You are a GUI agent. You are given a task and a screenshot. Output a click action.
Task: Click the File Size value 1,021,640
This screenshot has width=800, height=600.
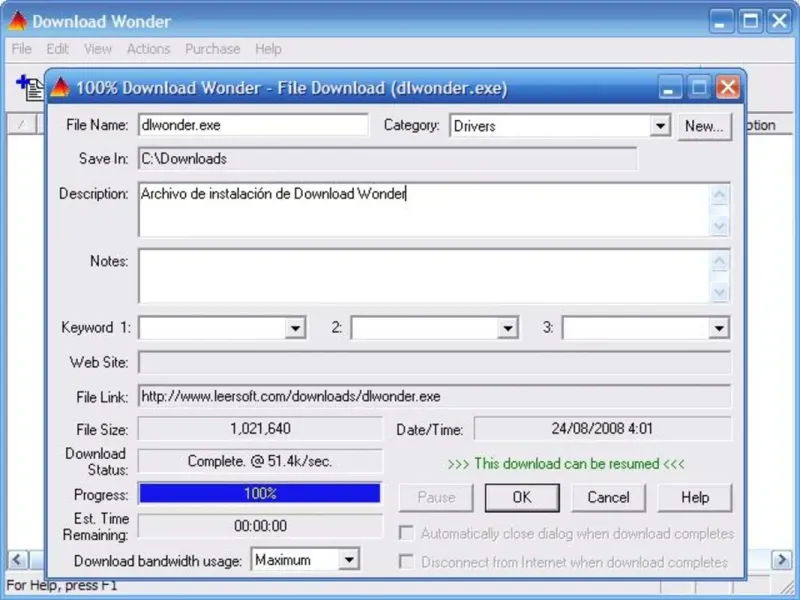coord(260,429)
